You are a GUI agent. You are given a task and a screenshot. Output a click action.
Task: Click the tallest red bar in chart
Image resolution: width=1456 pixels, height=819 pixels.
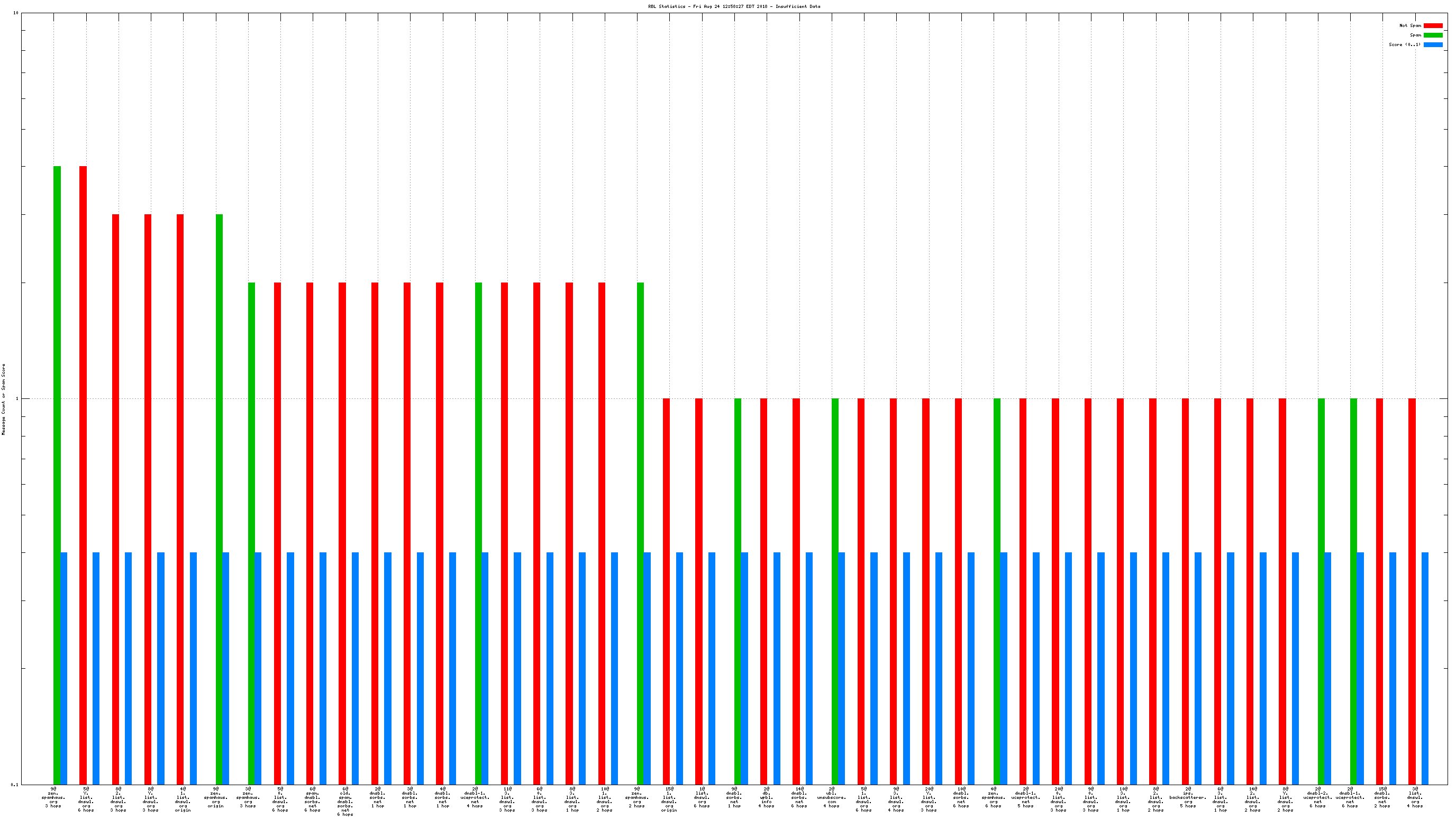pyautogui.click(x=83, y=475)
